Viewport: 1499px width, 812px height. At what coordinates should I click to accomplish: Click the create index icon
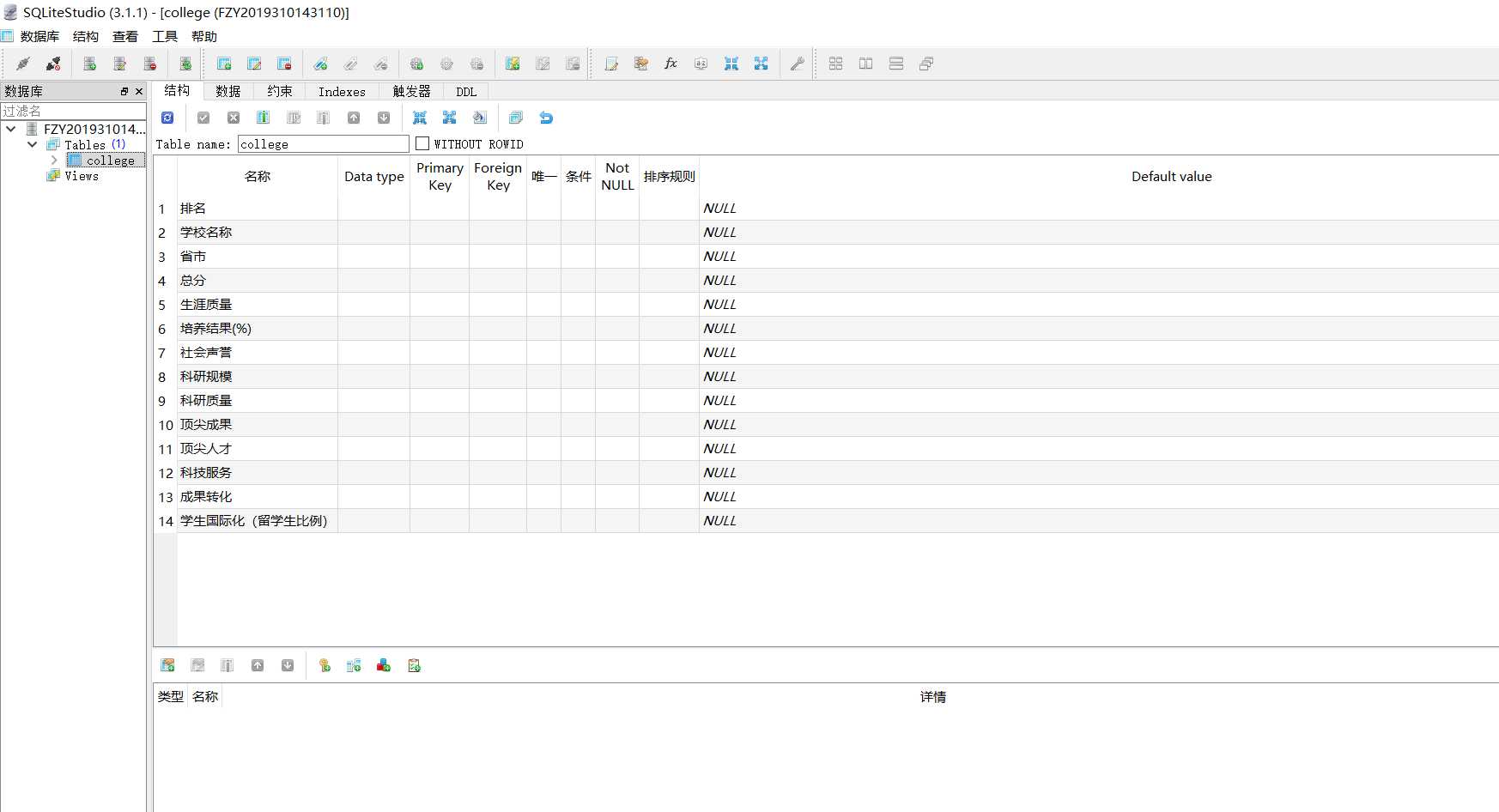[x=320, y=64]
